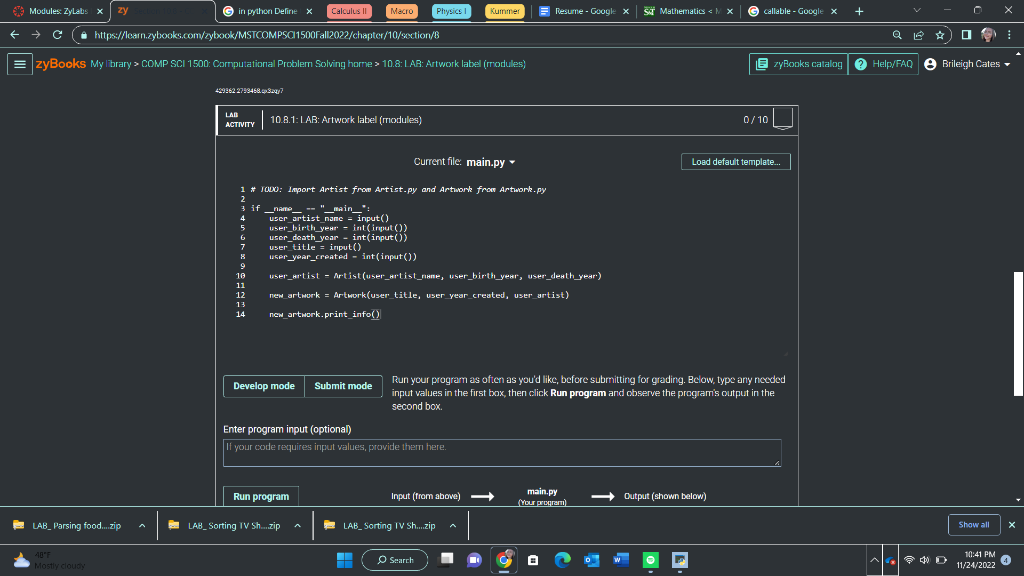1024x576 pixels.
Task: Open Outlook from the taskbar
Action: 591,560
